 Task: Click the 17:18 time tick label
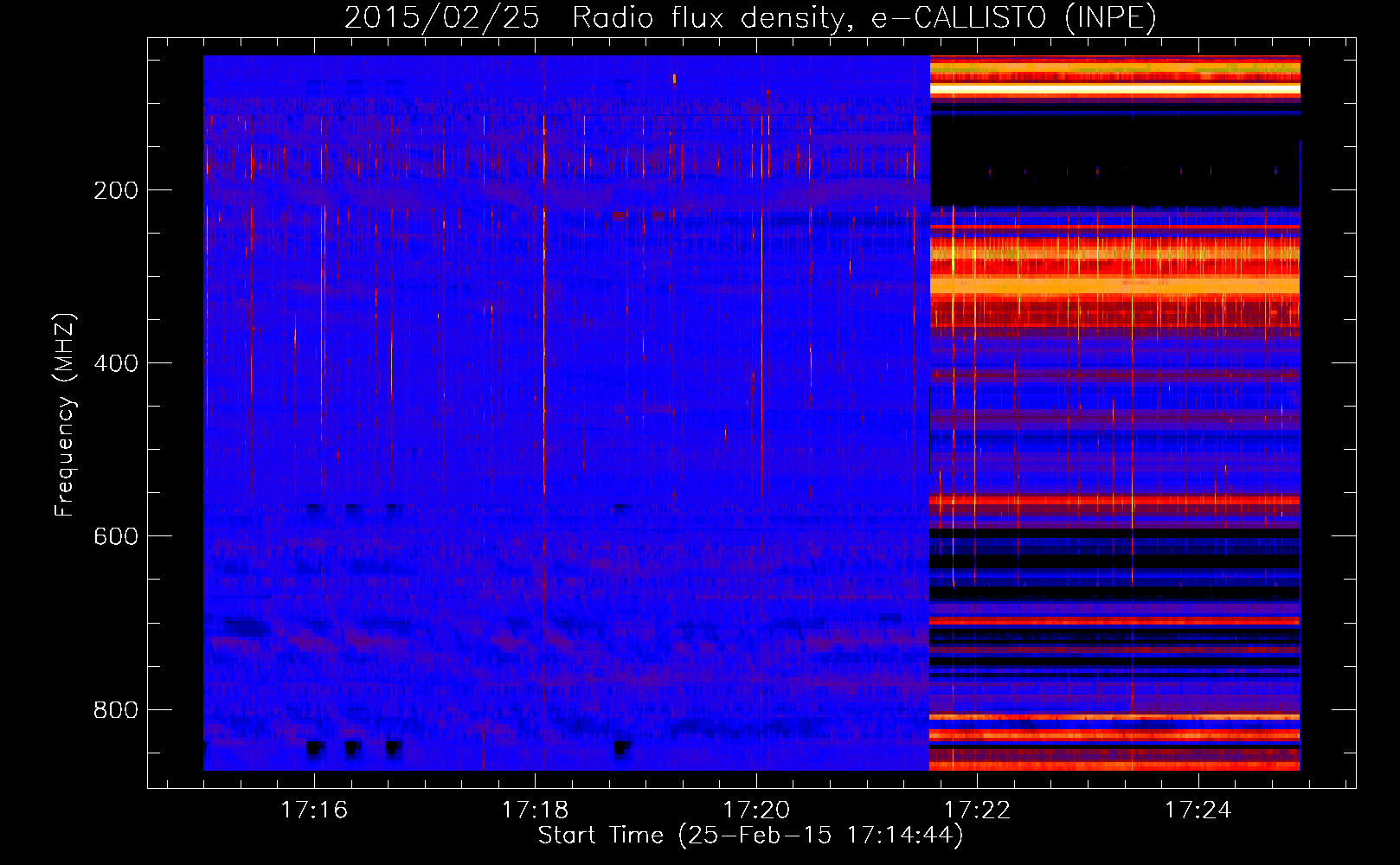535,810
